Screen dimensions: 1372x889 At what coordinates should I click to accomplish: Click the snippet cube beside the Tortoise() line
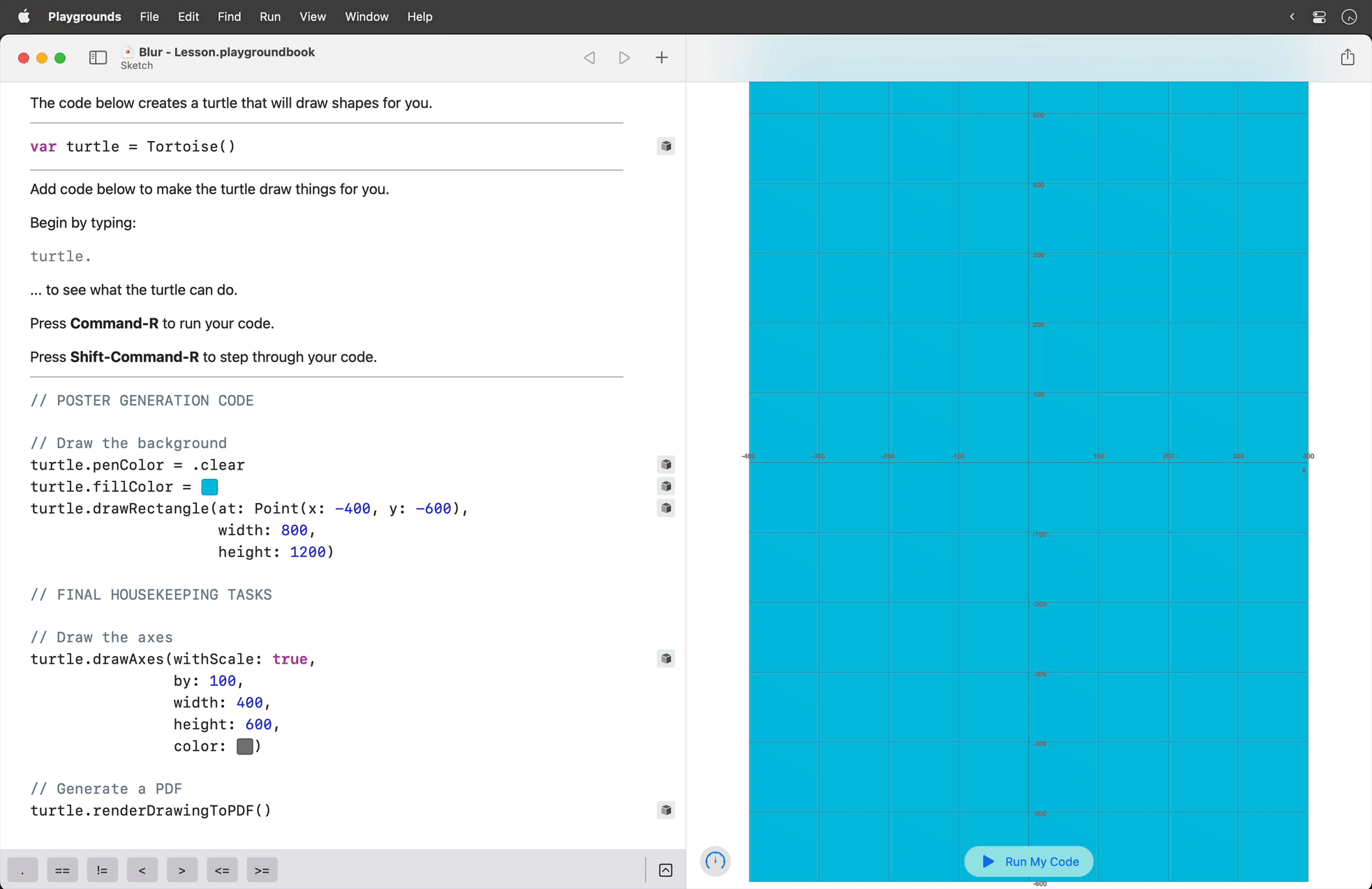(x=666, y=146)
